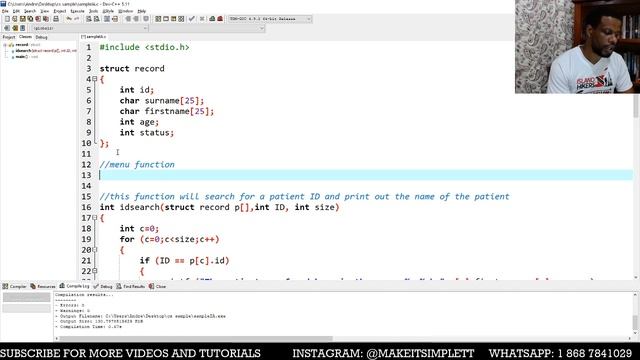
Task: Click the Toggle bookmarks icon
Action: 15,28
